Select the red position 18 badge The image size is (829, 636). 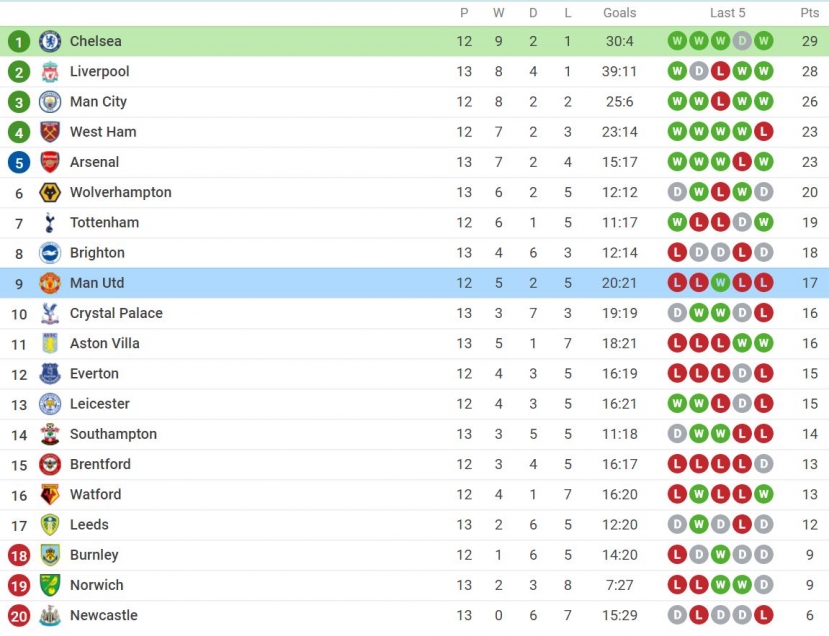[x=19, y=556]
